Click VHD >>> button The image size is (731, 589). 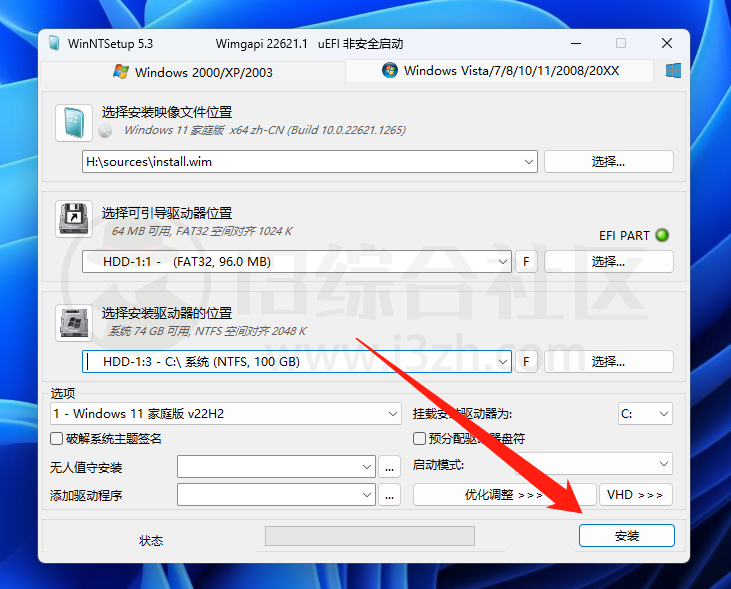click(635, 494)
